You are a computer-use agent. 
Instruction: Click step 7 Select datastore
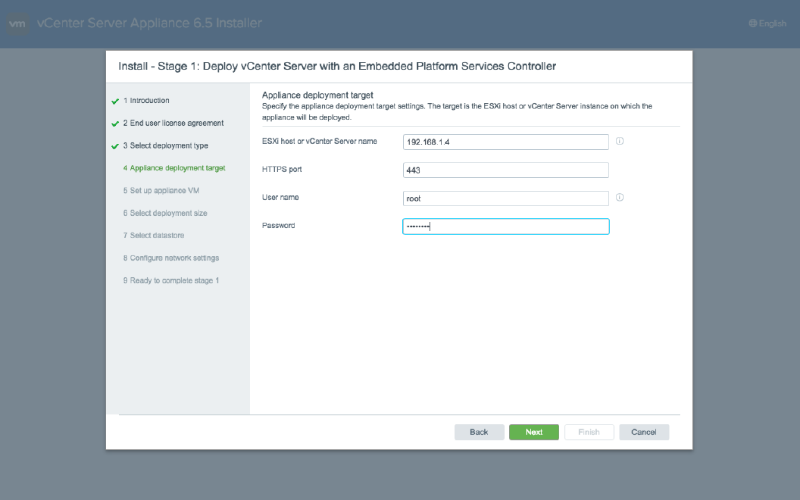tap(154, 235)
